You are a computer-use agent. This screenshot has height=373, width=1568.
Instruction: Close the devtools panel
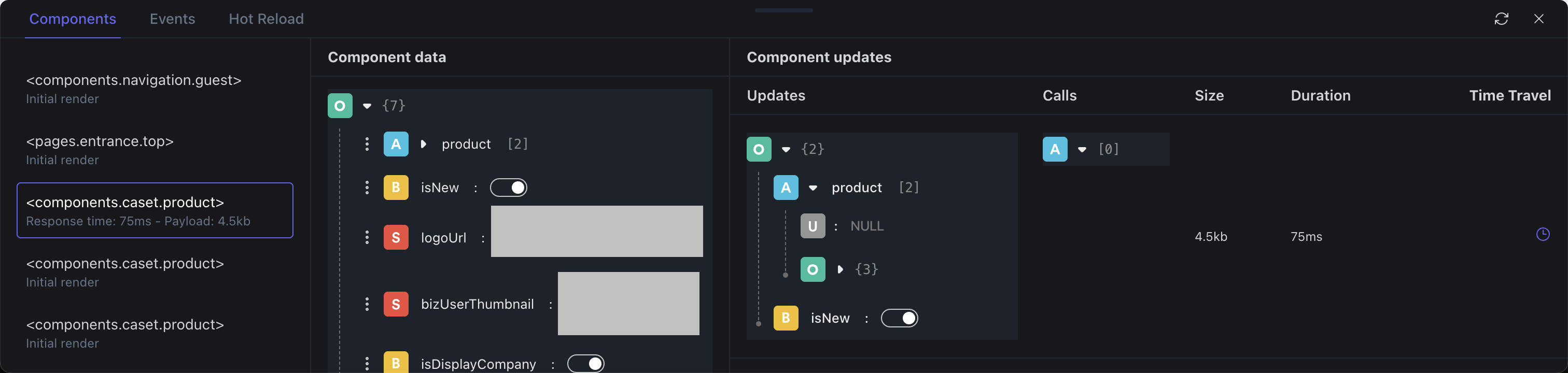[x=1539, y=19]
